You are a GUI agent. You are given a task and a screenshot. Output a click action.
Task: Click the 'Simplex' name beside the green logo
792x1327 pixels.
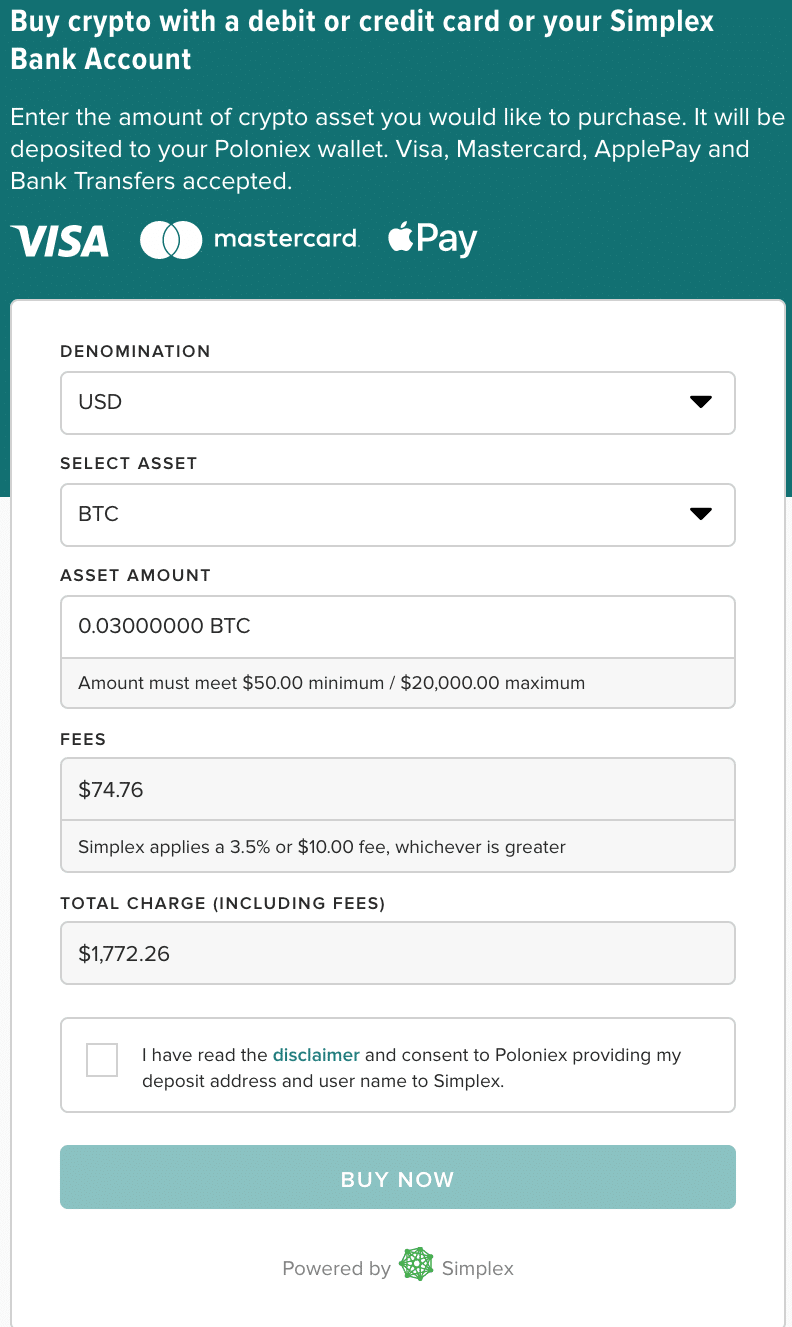coord(478,1269)
